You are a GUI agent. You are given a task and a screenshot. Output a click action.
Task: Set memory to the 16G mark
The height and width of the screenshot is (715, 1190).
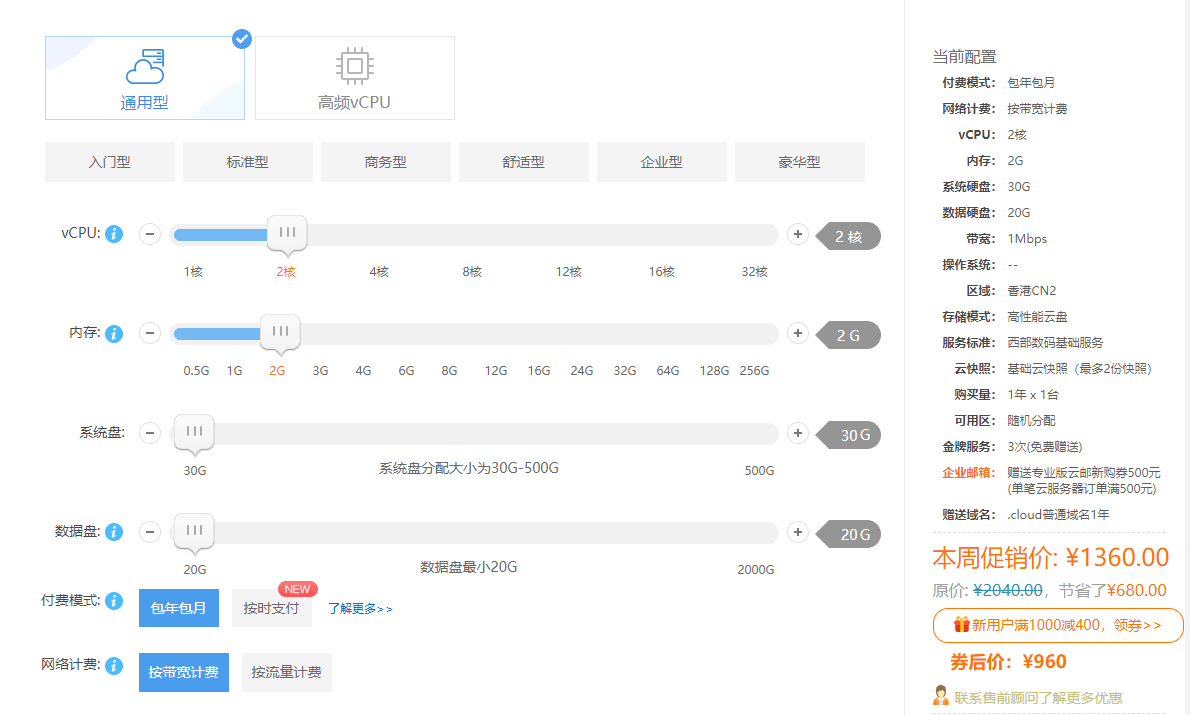click(x=539, y=370)
